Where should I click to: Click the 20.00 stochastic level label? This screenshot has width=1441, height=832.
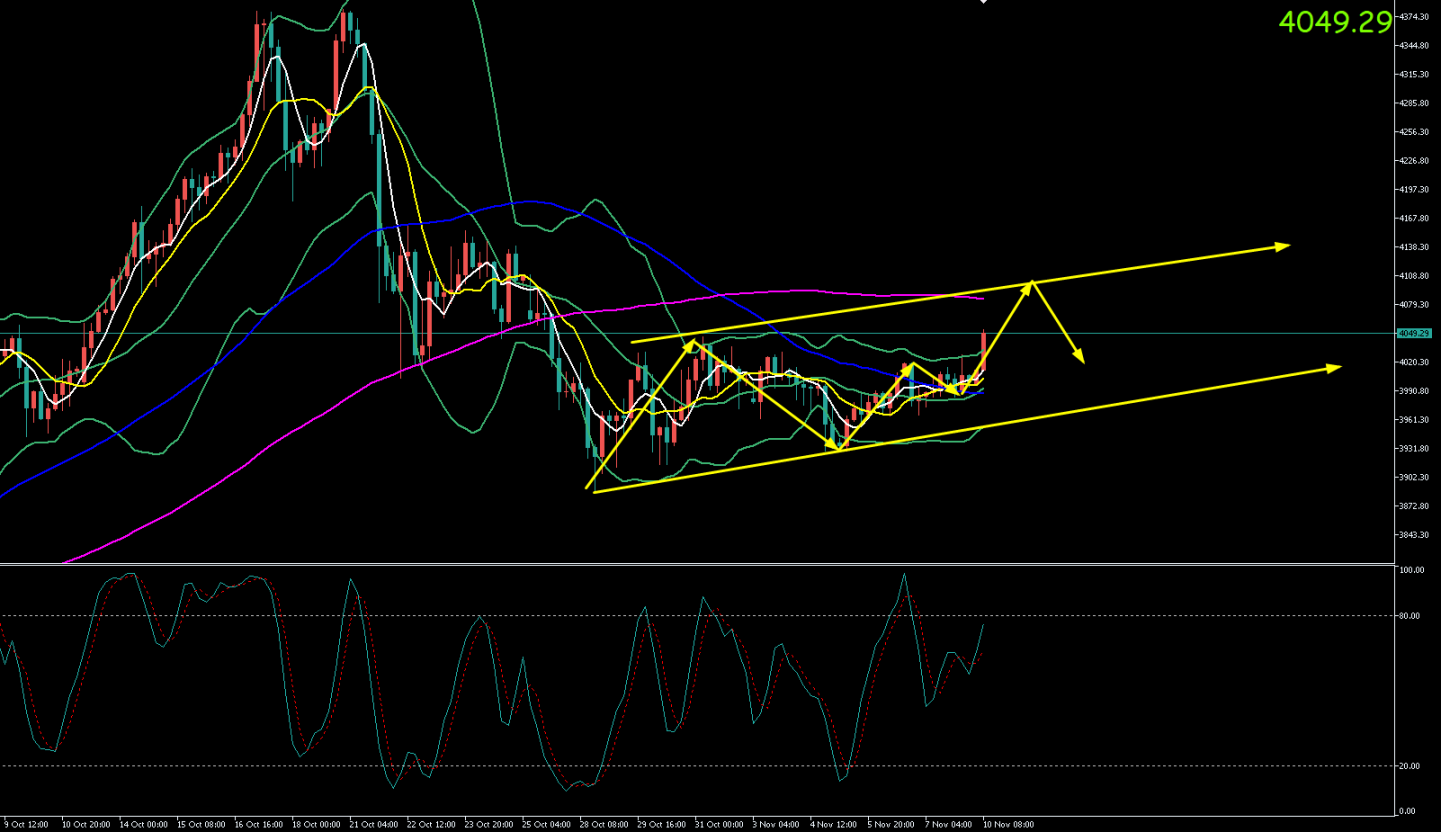1411,766
